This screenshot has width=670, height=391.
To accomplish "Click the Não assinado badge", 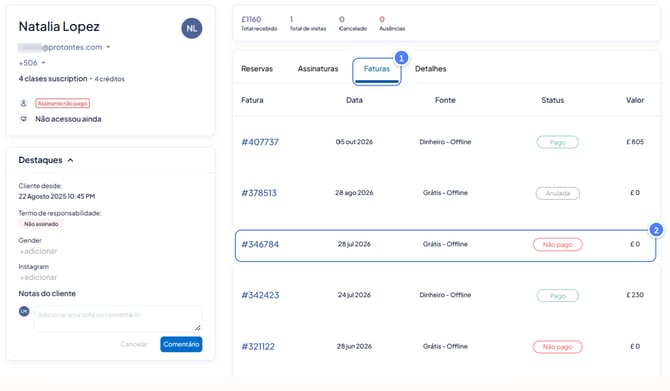I will (41, 224).
